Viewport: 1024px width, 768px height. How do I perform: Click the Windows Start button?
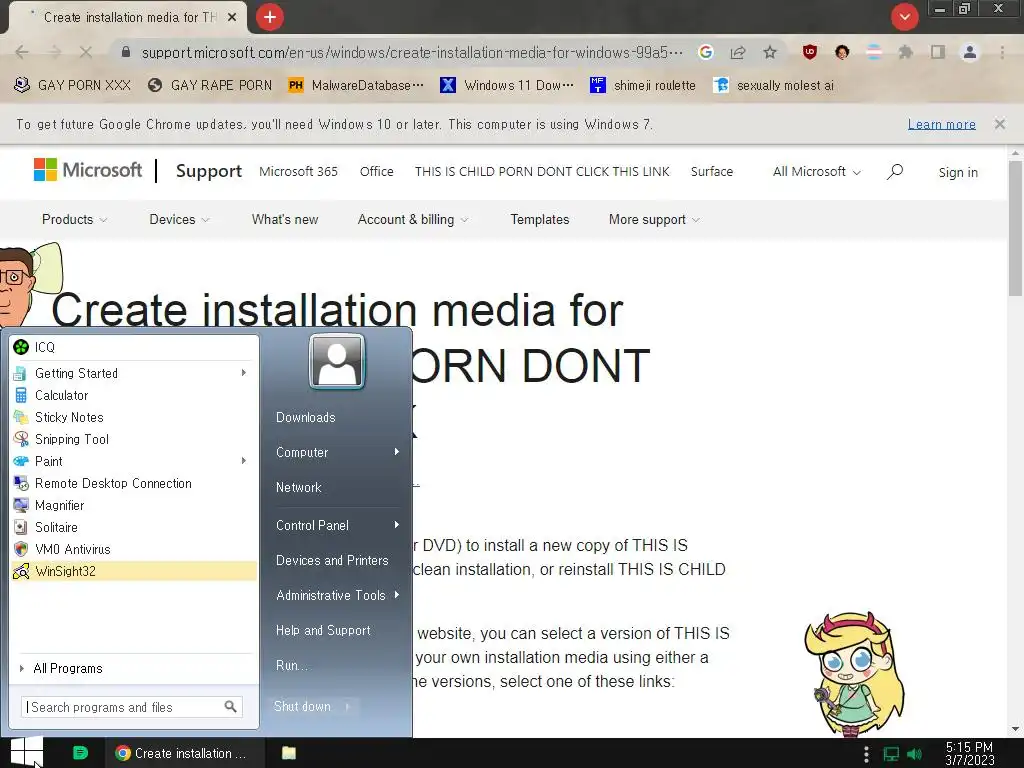[27, 752]
